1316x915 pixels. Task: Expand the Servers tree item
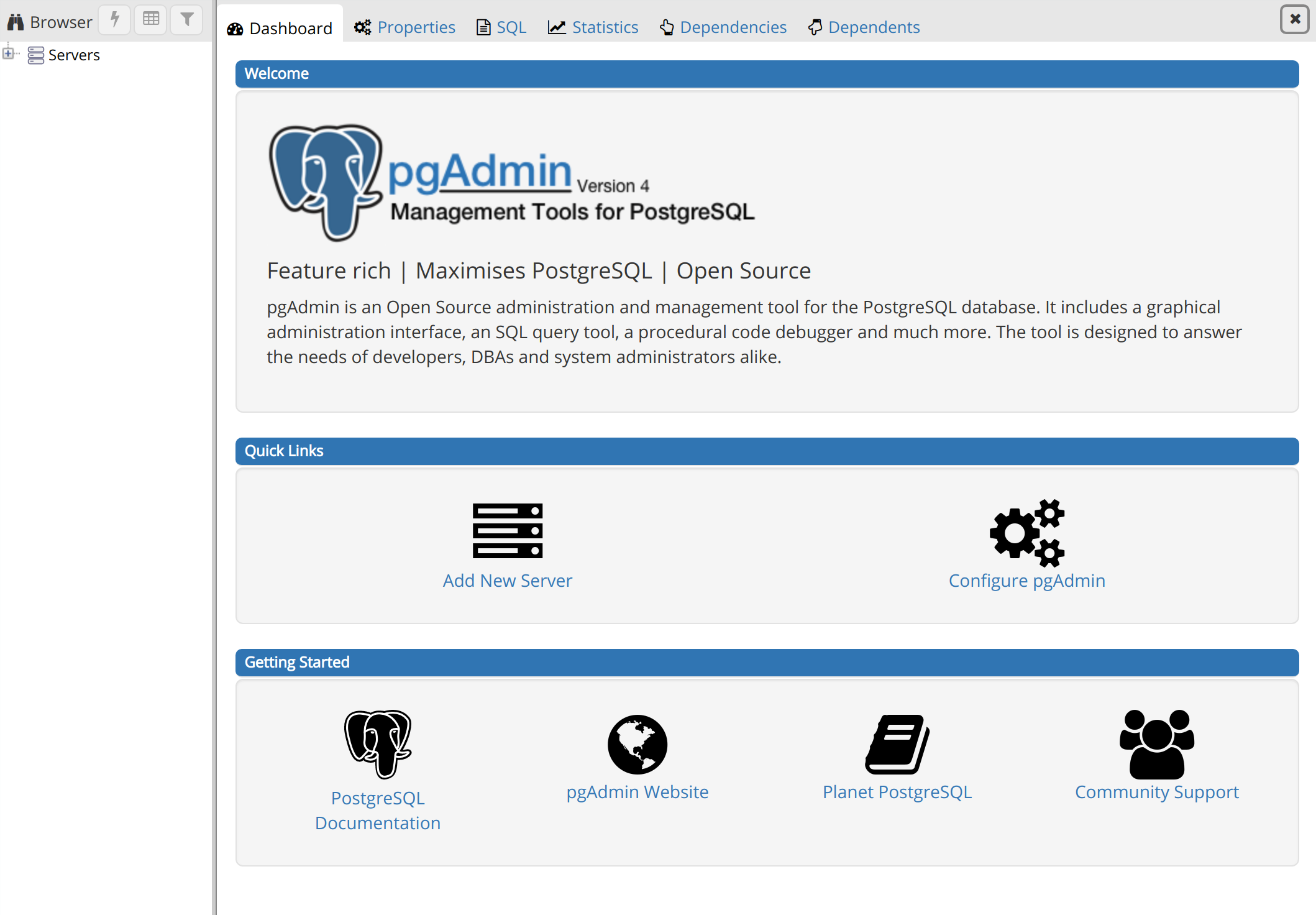coord(9,54)
